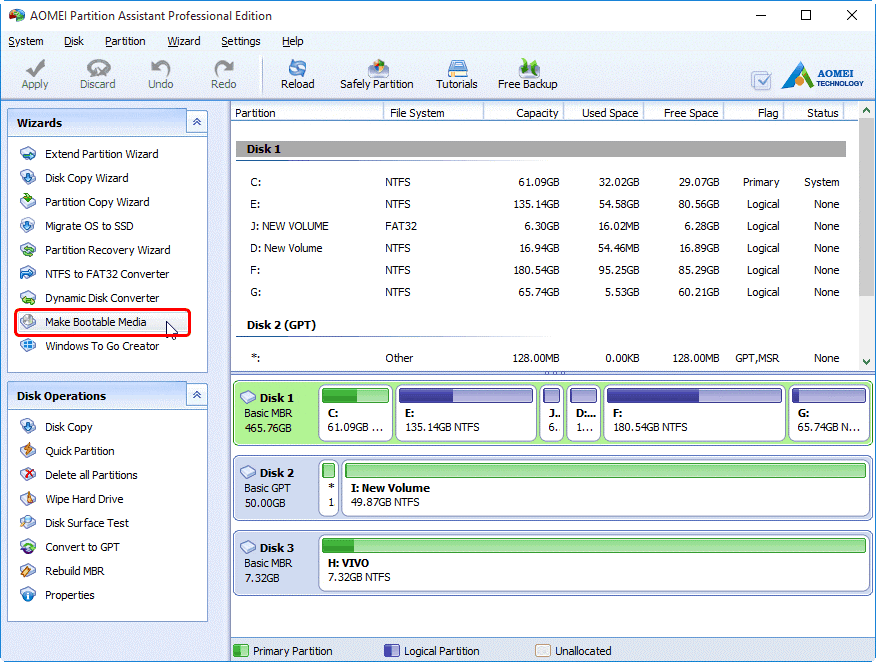Open the Partition menu
The width and height of the screenshot is (876, 662).
point(125,41)
